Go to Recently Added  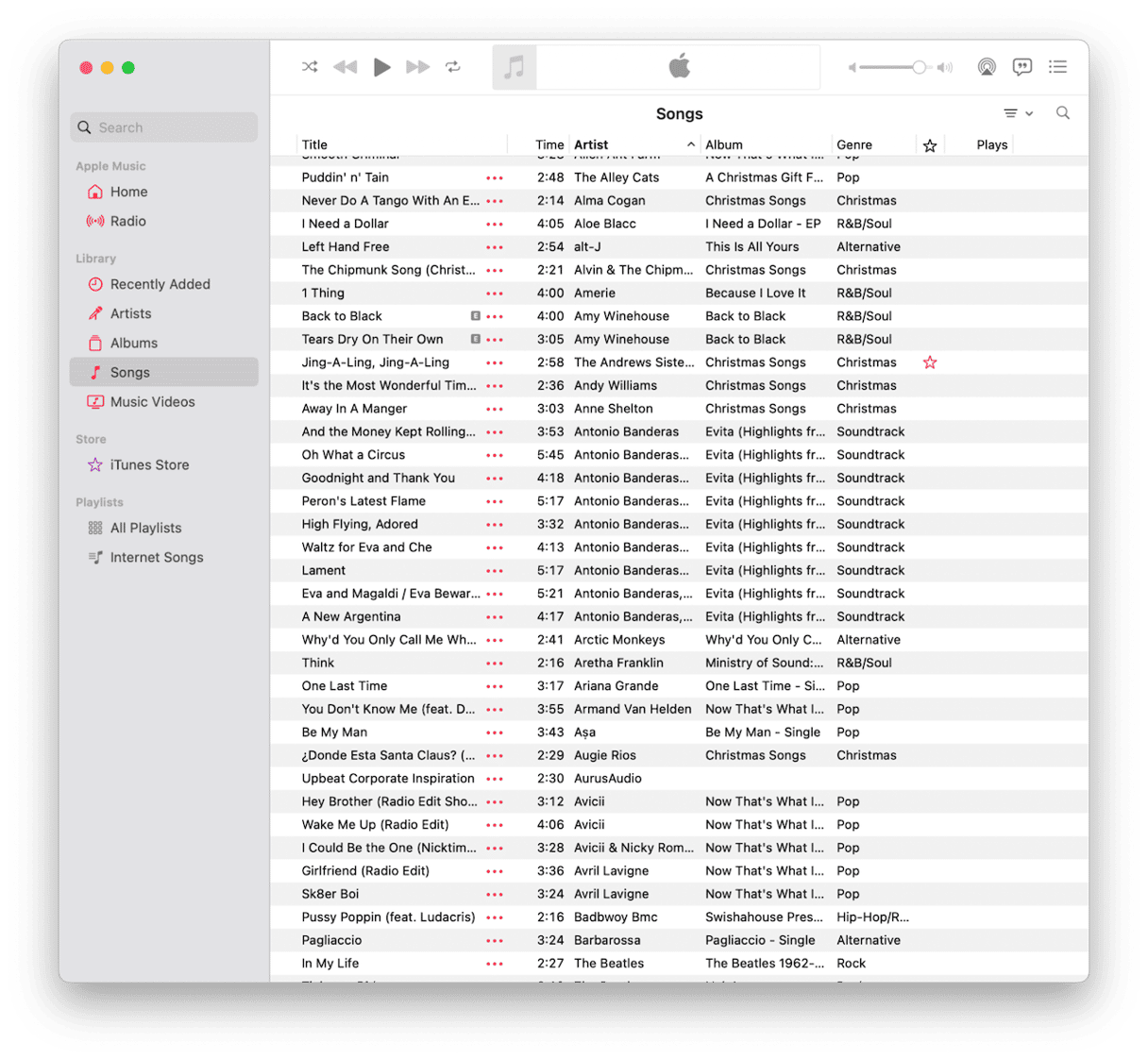pyautogui.click(x=160, y=284)
